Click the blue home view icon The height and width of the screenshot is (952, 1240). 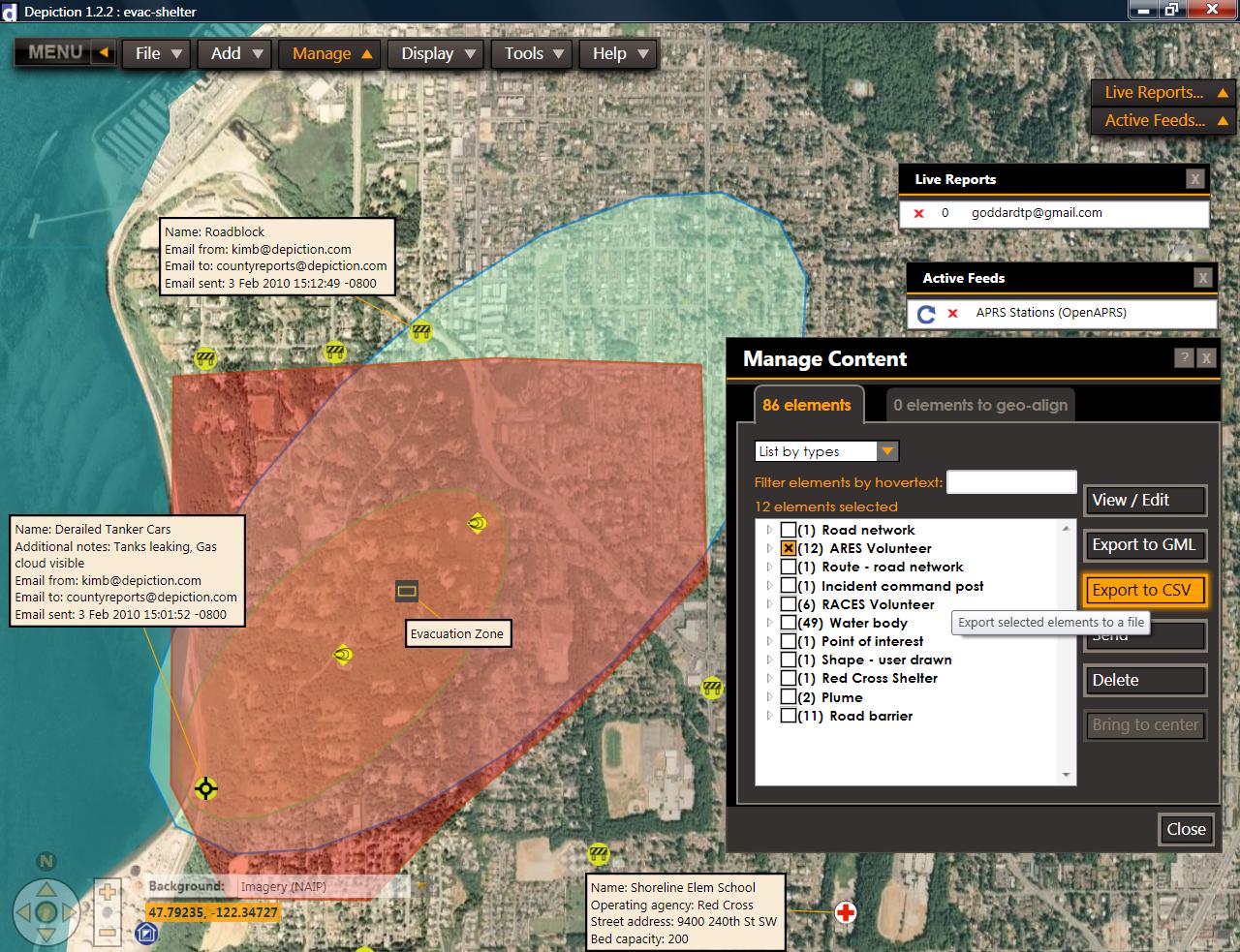click(x=146, y=933)
